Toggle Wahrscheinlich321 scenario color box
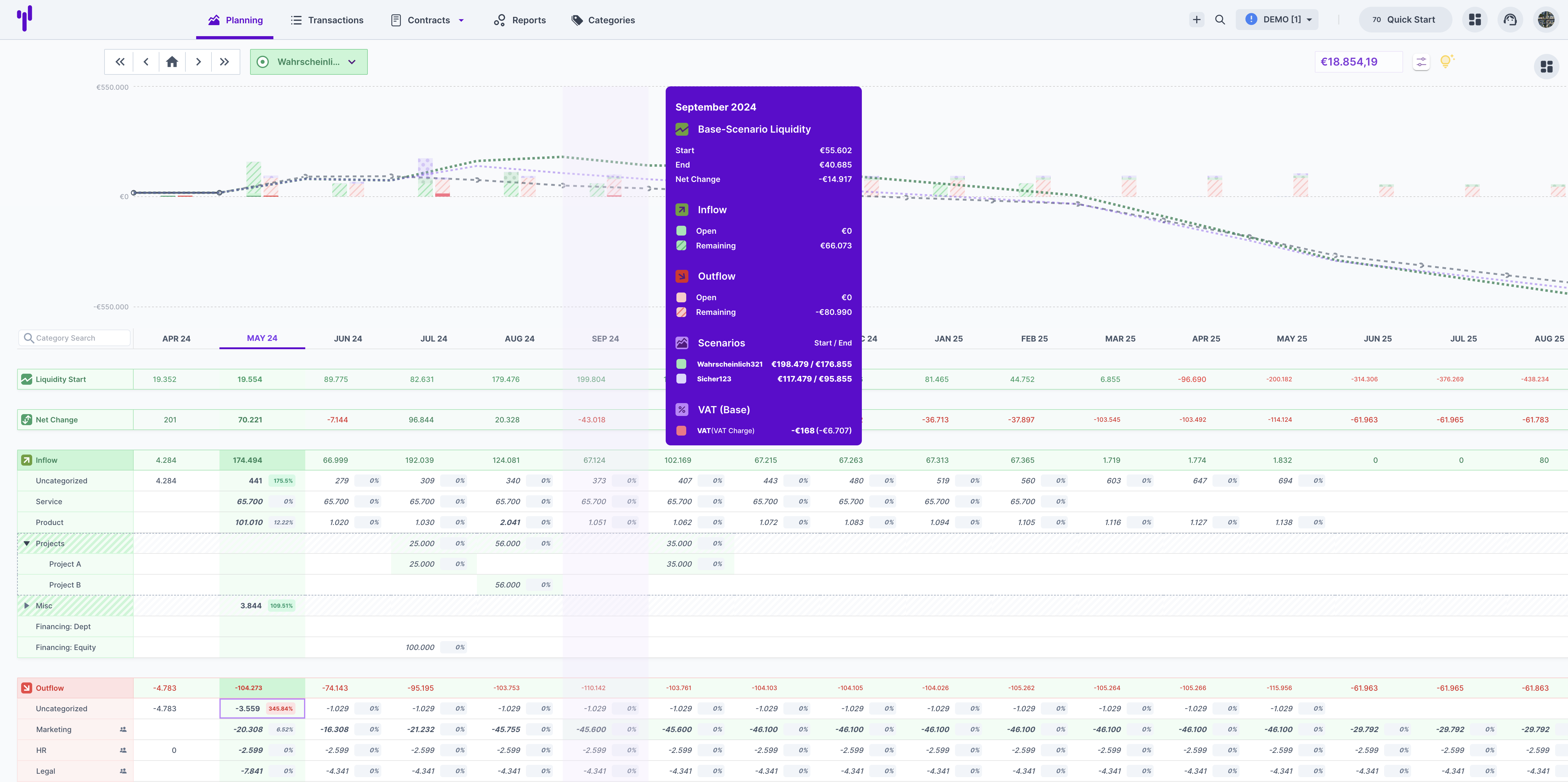Viewport: 1568px width, 782px height. point(681,364)
